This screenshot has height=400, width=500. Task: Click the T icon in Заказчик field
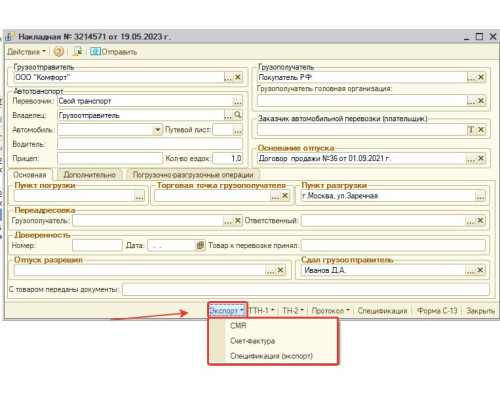pyautogui.click(x=471, y=130)
